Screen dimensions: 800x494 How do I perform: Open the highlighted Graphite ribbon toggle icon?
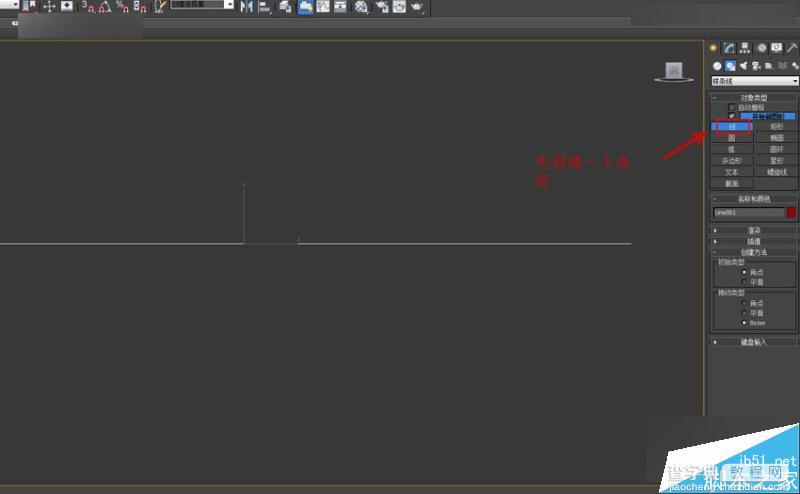(306, 7)
